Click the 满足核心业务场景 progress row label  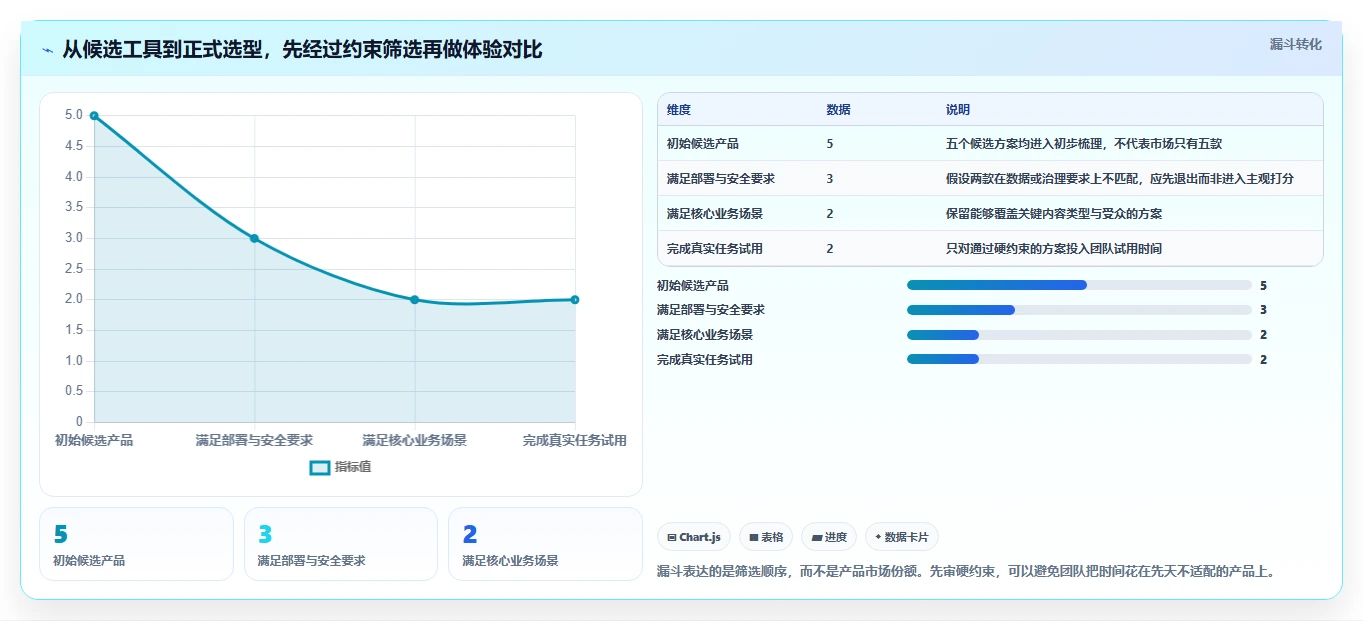(705, 335)
